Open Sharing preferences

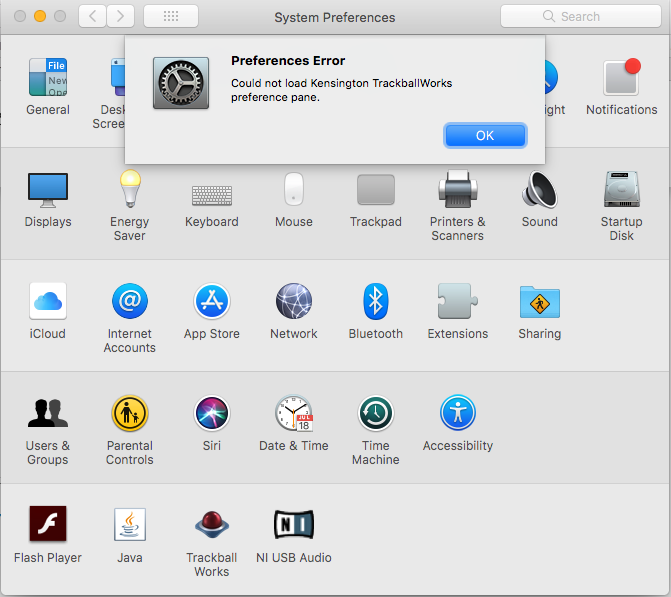click(x=540, y=311)
